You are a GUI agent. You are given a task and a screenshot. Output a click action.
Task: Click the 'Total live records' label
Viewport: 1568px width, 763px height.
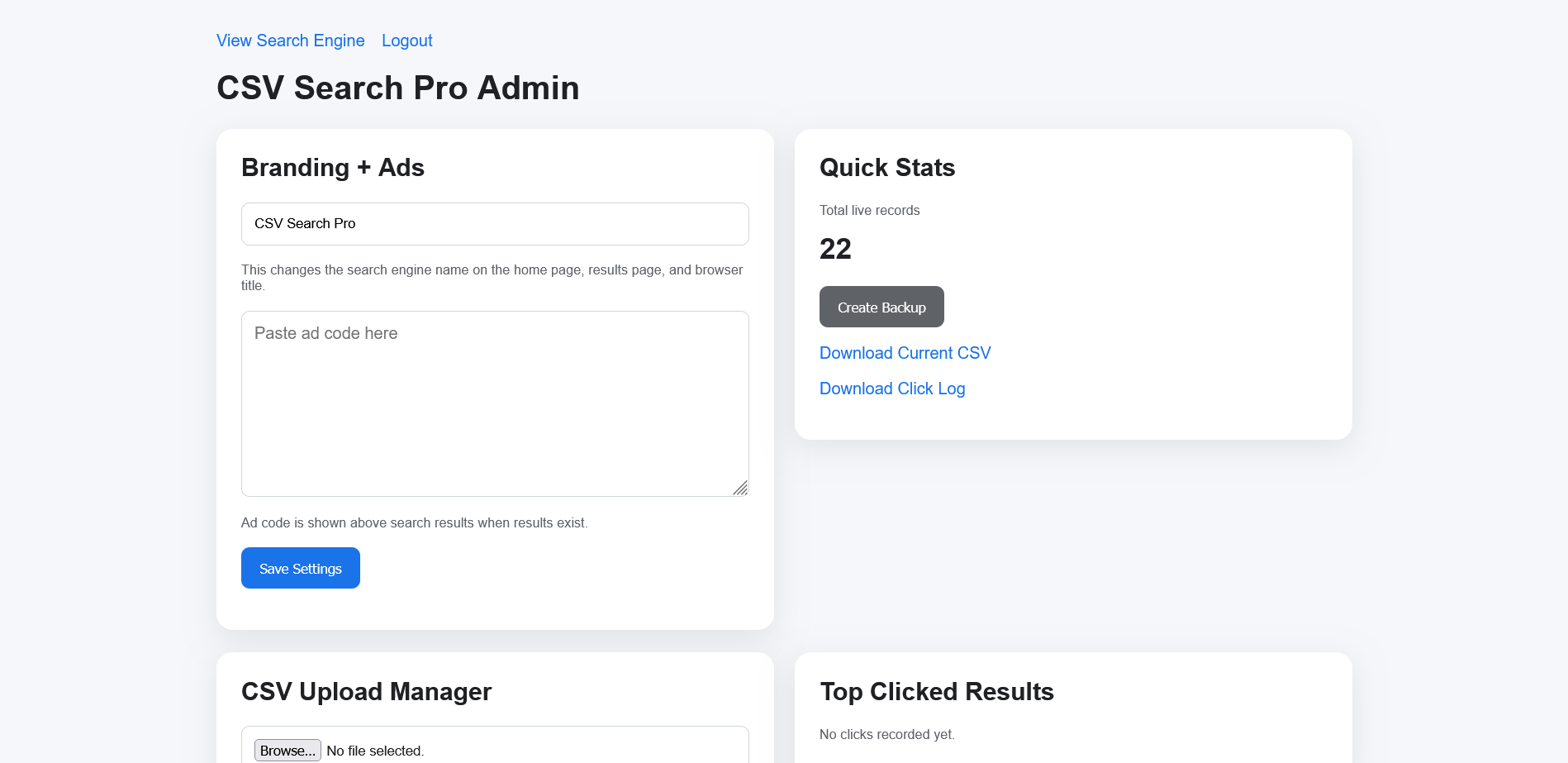pos(869,211)
